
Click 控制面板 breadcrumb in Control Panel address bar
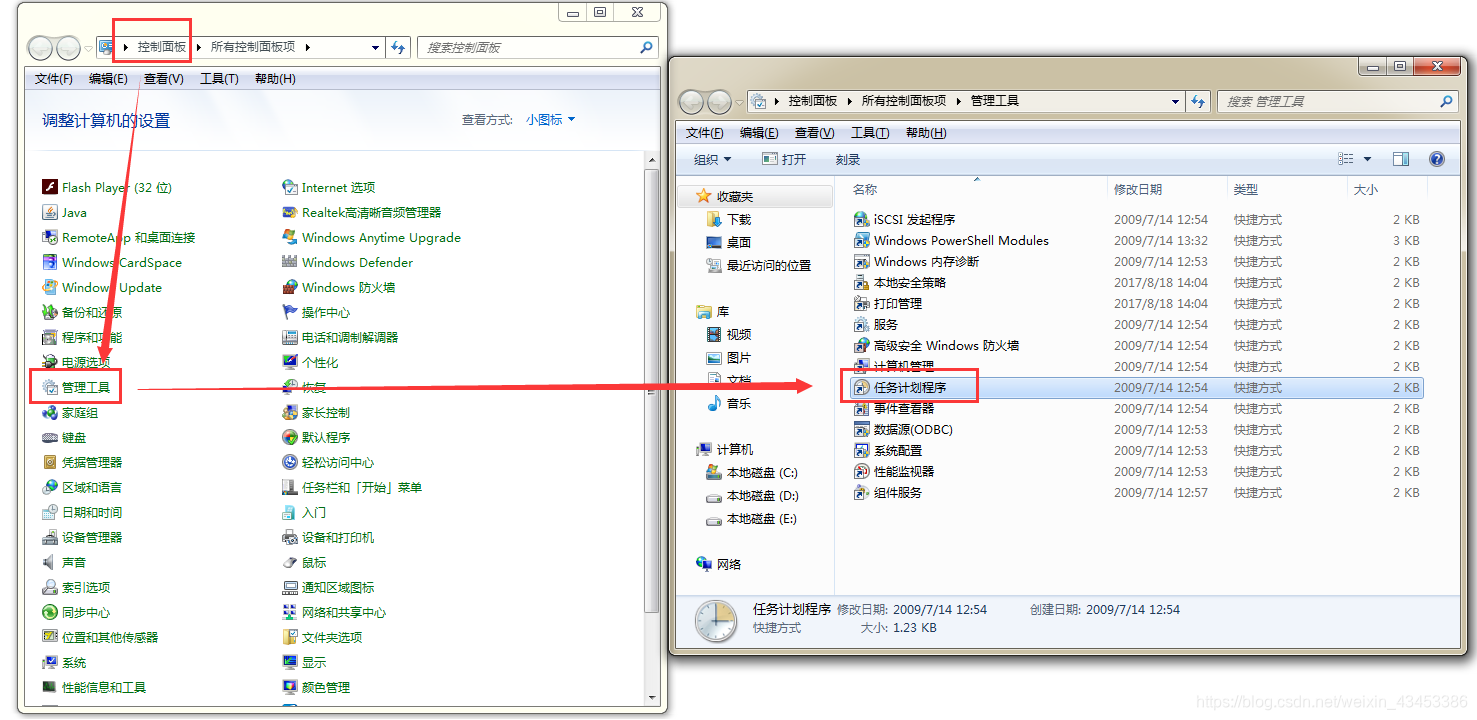(162, 47)
